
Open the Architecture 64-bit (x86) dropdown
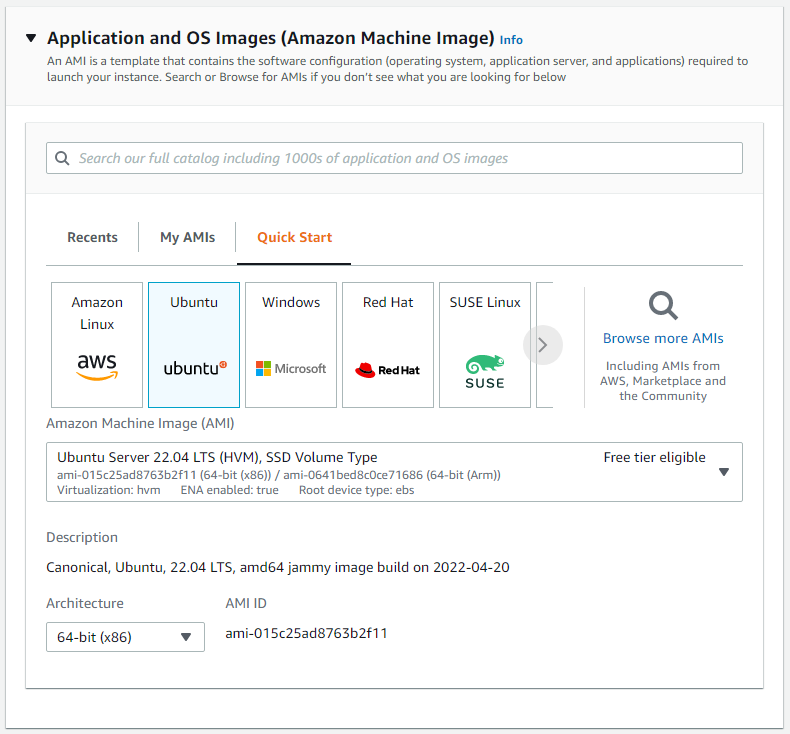point(125,637)
